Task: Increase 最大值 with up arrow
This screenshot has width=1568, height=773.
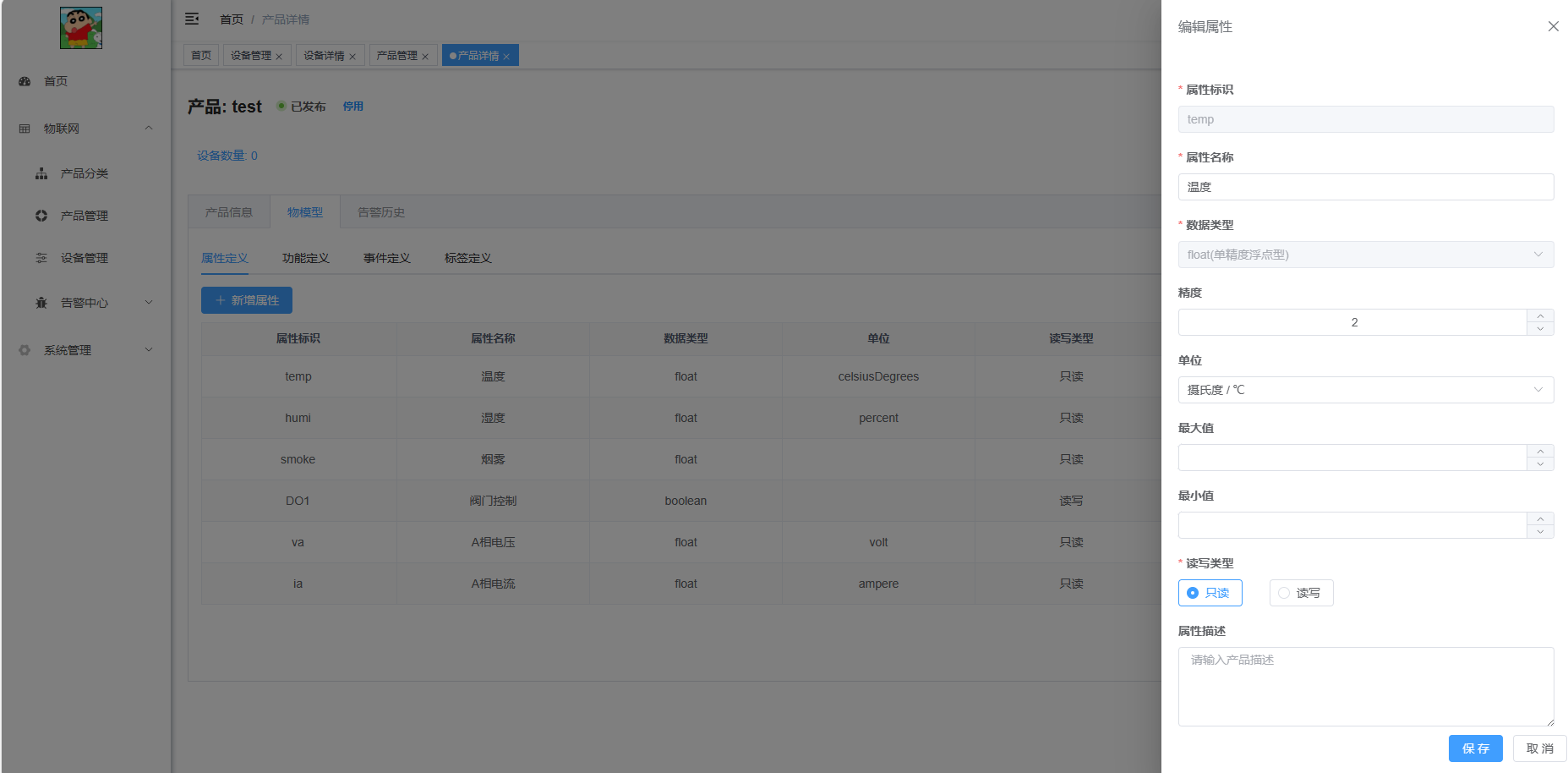Action: [1540, 451]
